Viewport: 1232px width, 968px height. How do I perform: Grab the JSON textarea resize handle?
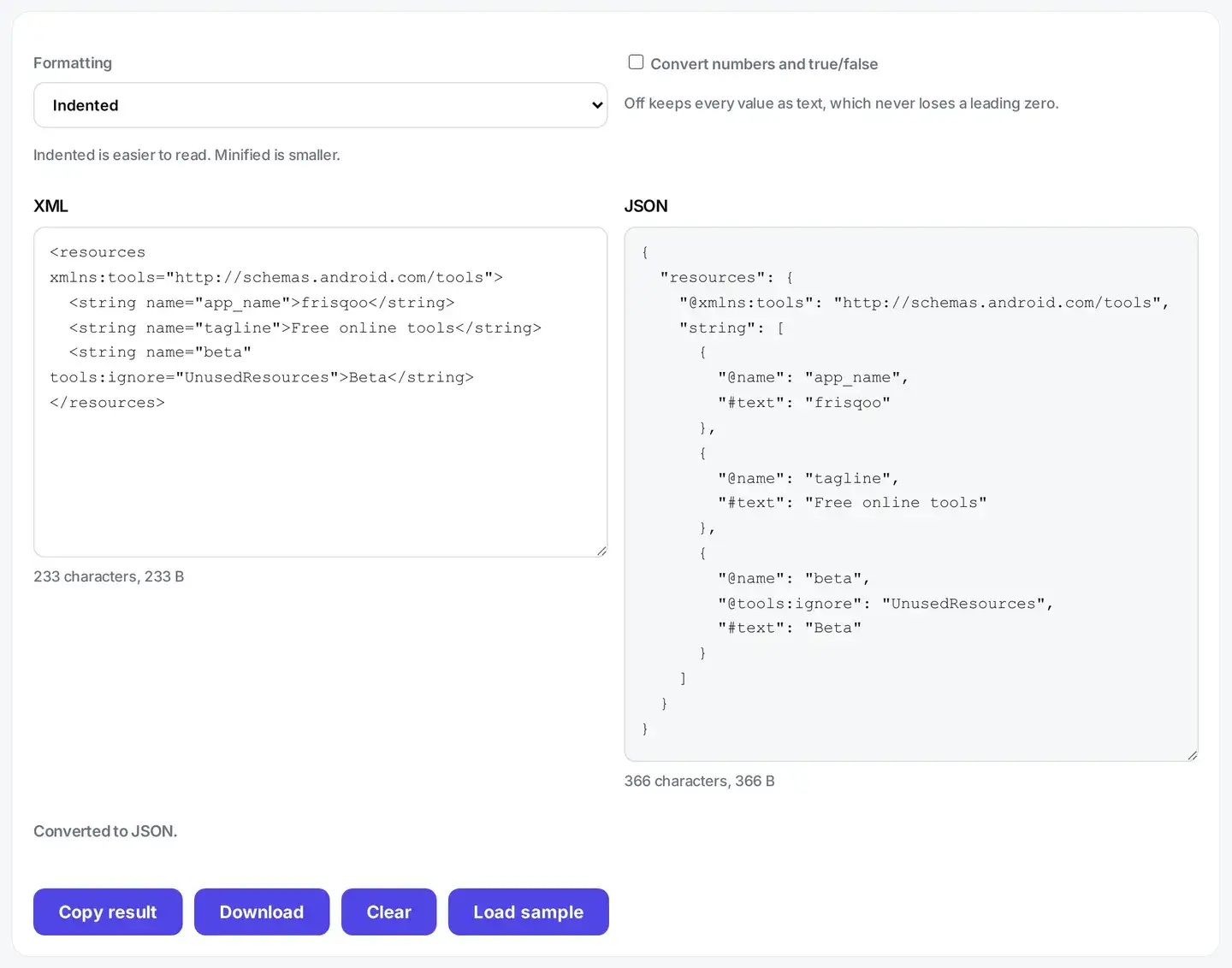pyautogui.click(x=1192, y=755)
